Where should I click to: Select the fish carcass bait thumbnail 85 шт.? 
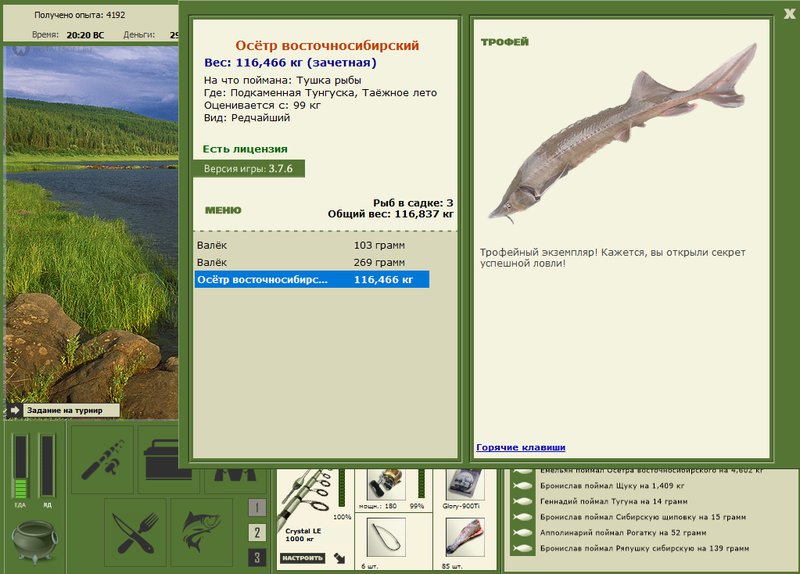click(465, 537)
